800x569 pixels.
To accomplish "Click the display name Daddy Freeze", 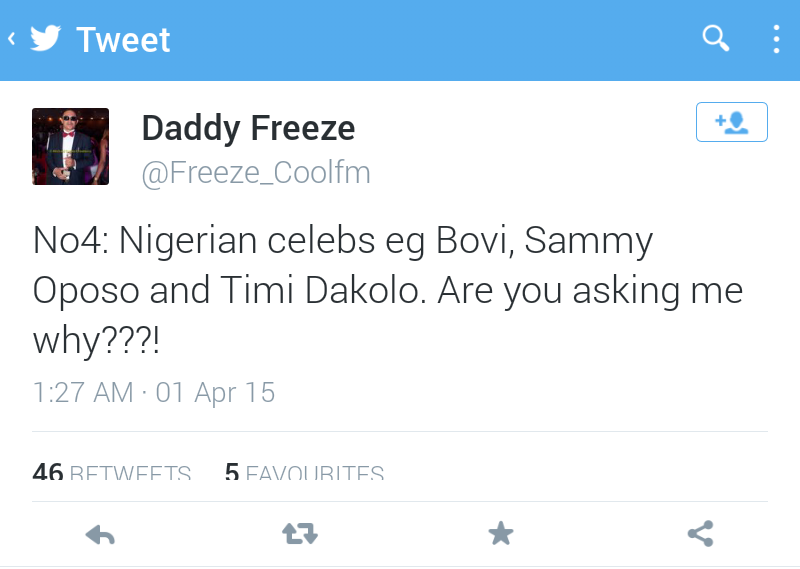I will 248,127.
